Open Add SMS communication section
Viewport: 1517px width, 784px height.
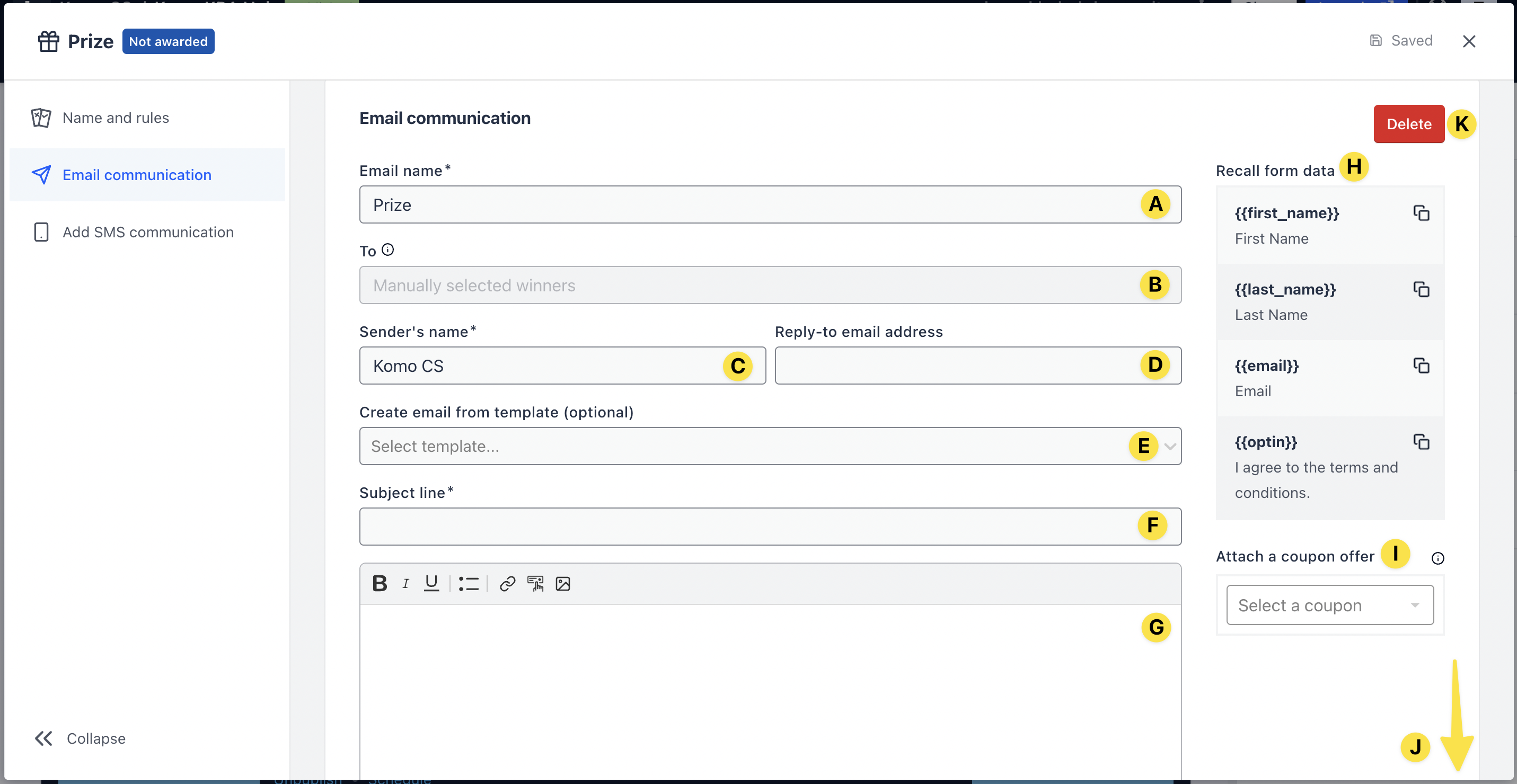click(147, 232)
